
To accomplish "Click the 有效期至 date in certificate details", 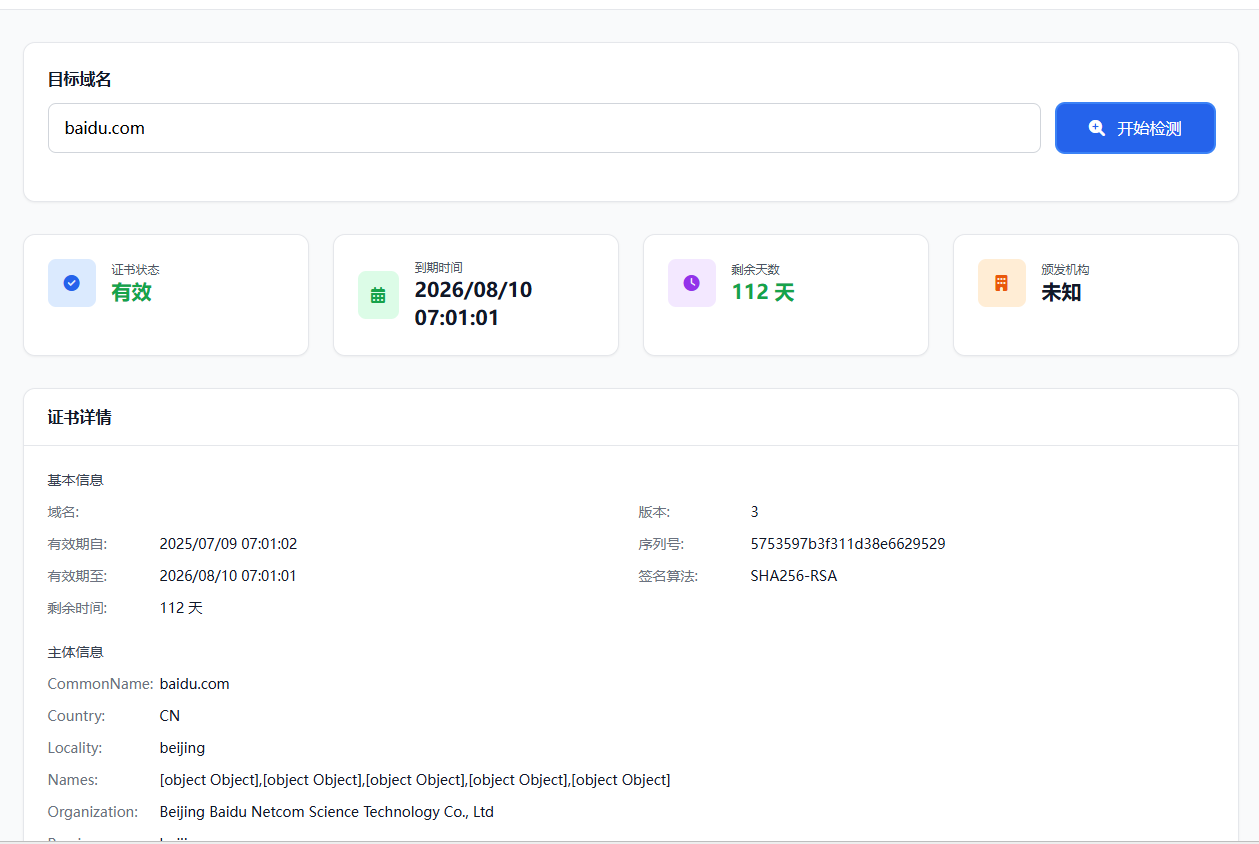I will pos(228,576).
